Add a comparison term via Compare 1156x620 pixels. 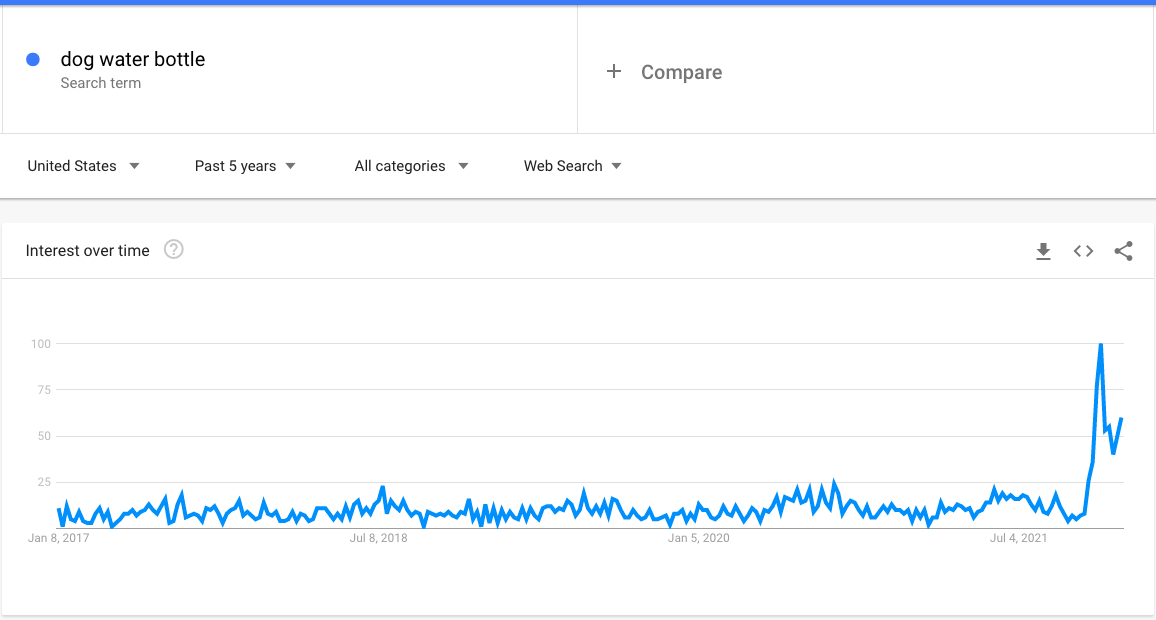click(681, 72)
